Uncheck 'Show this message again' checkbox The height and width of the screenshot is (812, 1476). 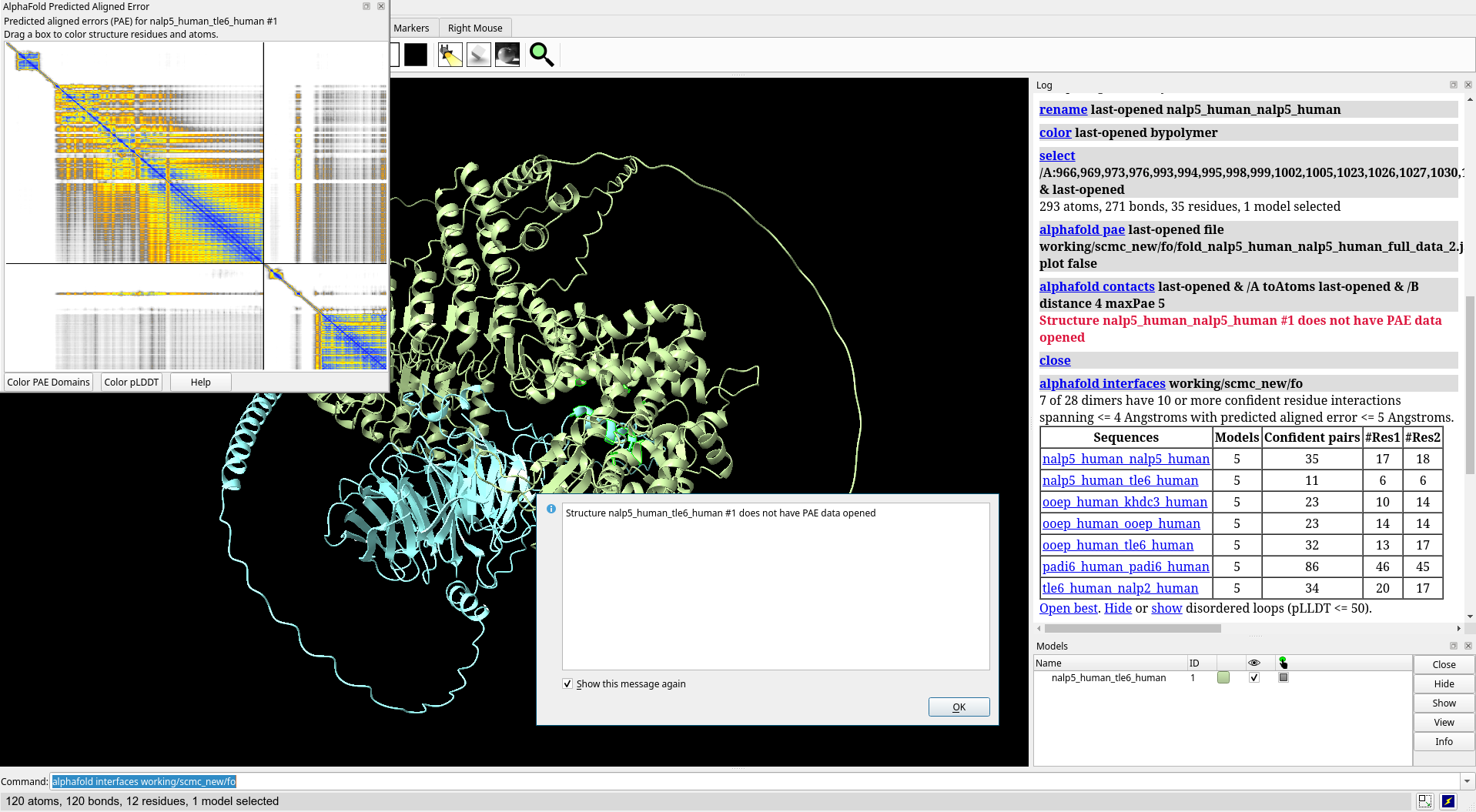[567, 683]
